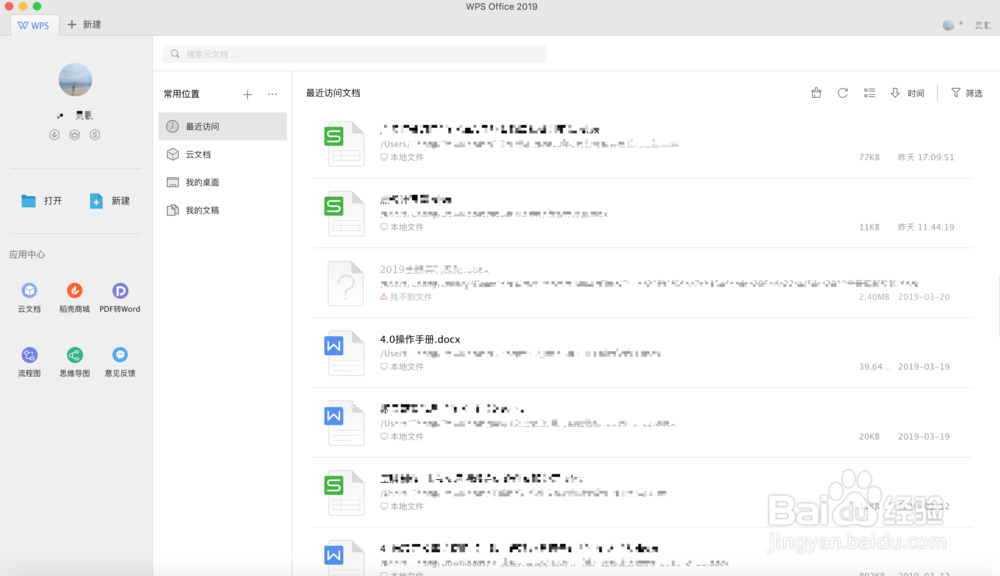
Task: Open the 20KB Word document from 2019-03-19
Action: pos(642,422)
